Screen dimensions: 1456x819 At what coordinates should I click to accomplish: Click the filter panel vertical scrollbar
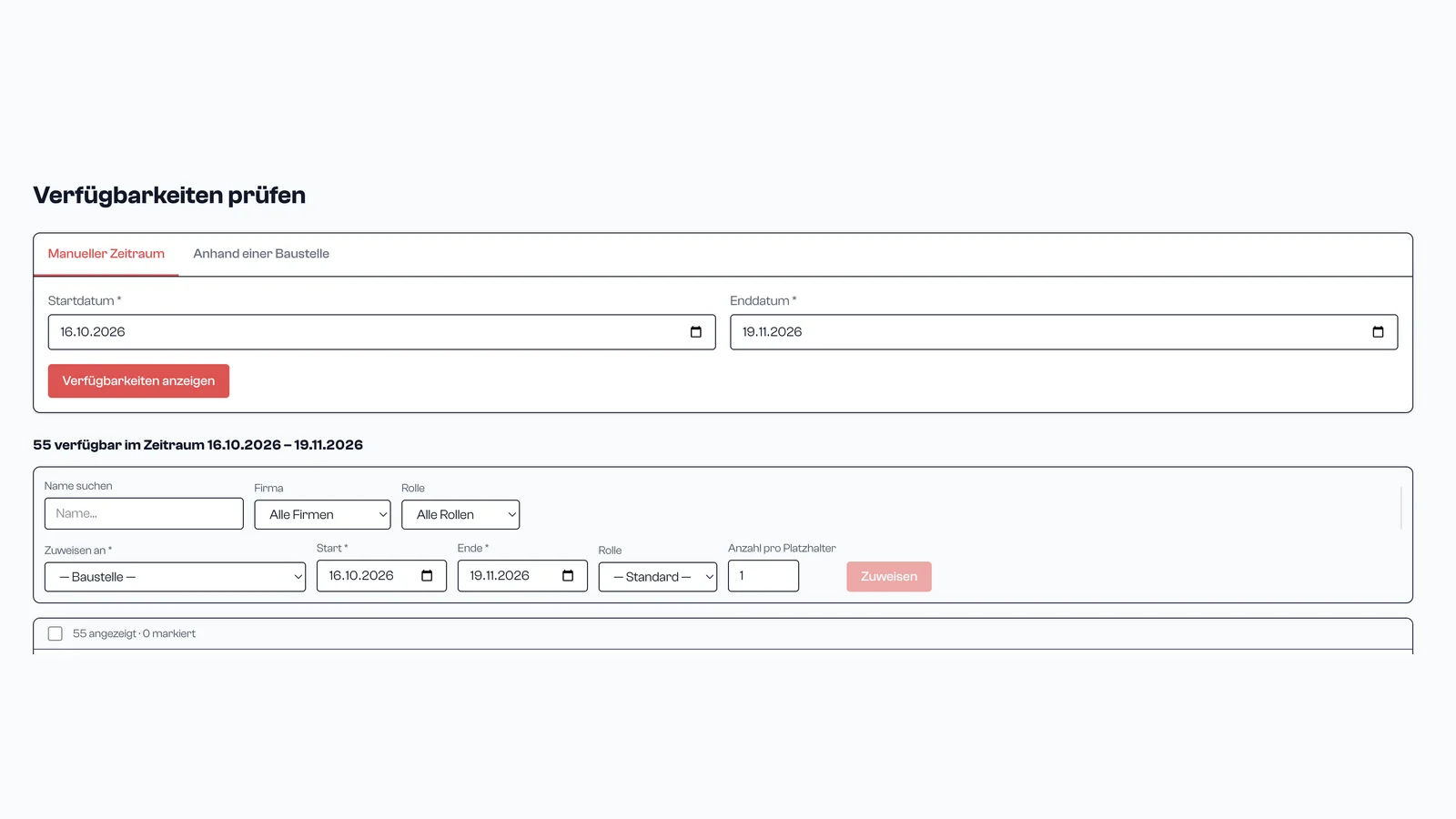(x=1401, y=508)
